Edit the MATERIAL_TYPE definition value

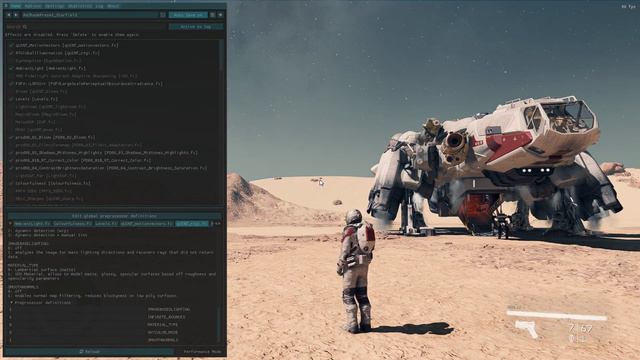[78, 325]
